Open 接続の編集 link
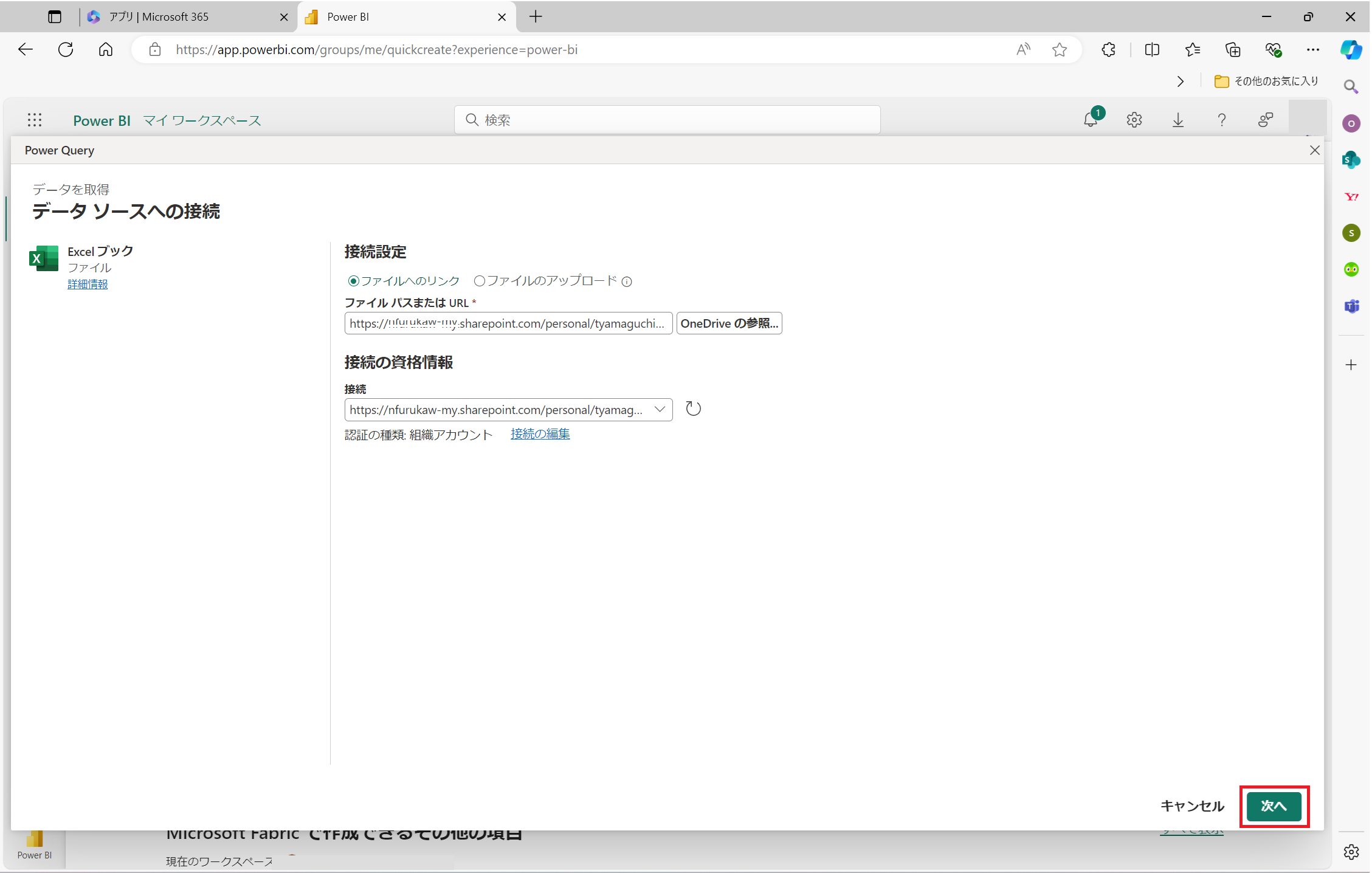Viewport: 1372px width, 873px height. (x=540, y=434)
